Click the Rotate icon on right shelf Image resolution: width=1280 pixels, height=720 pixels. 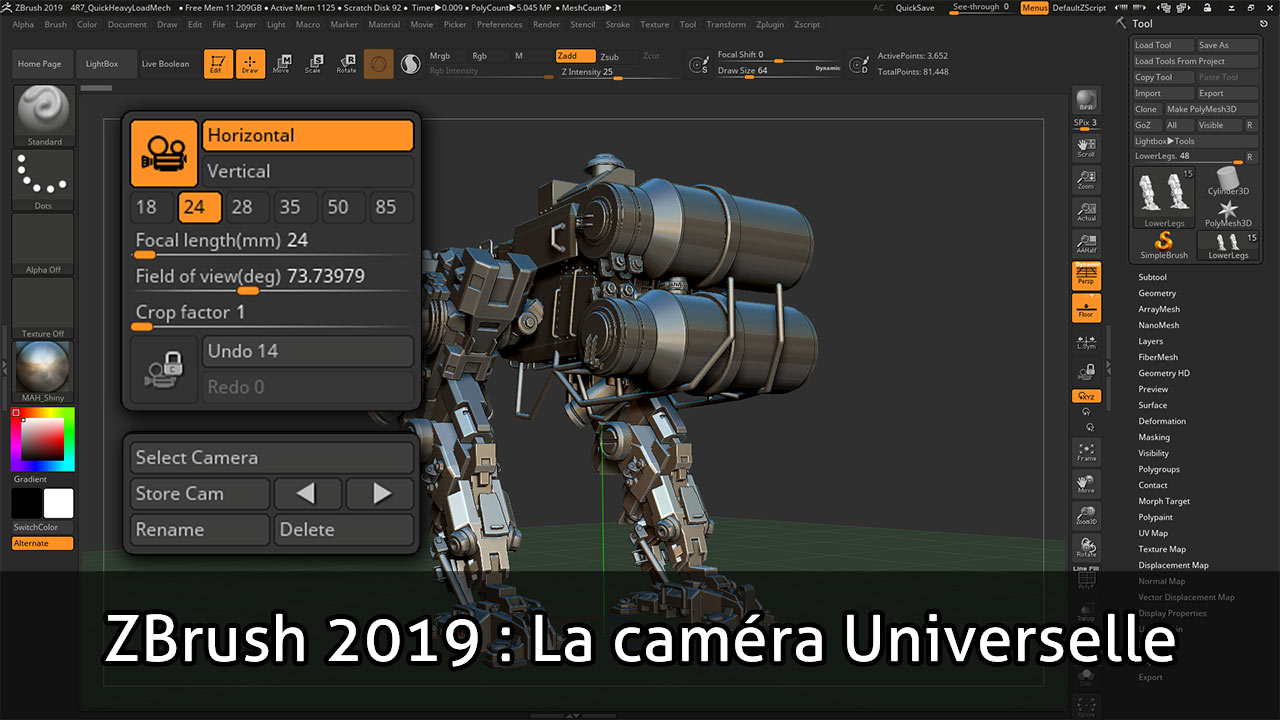[1086, 548]
